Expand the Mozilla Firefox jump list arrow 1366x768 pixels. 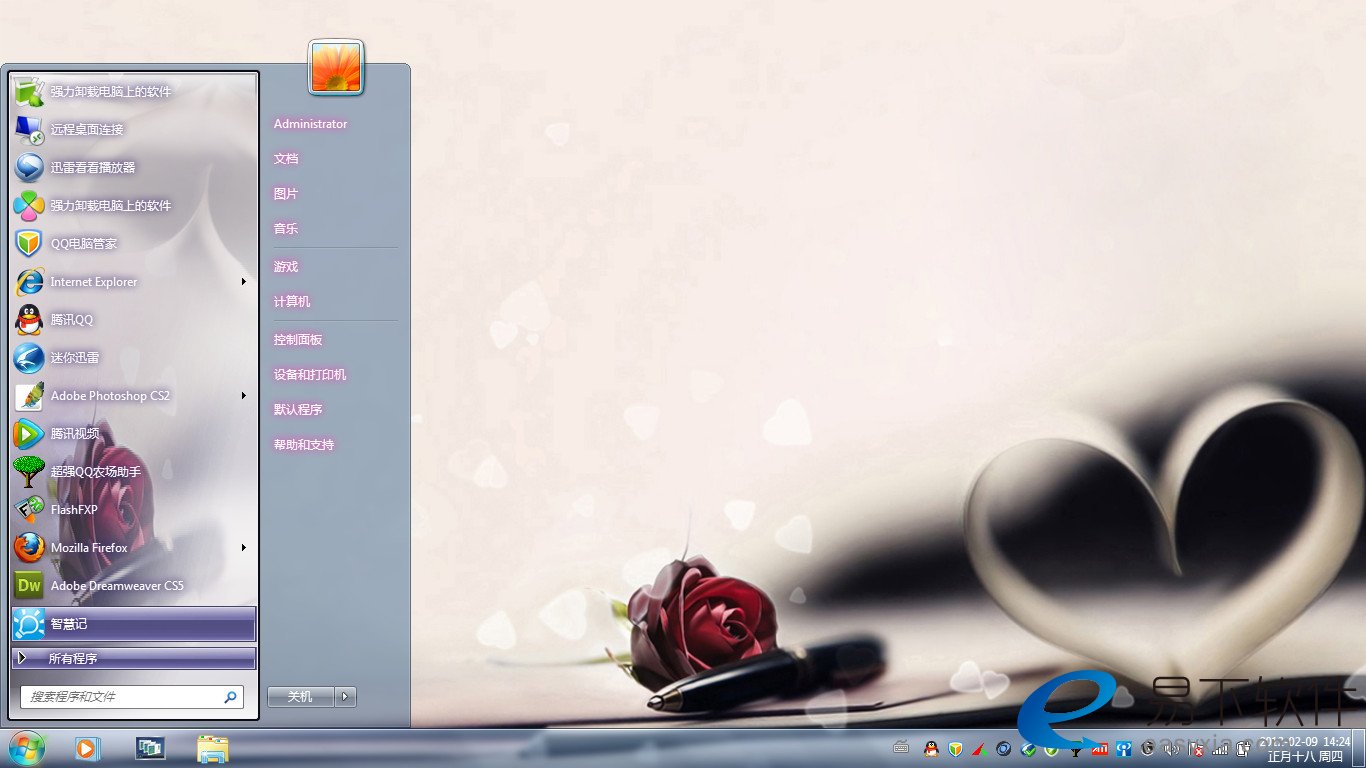pos(244,548)
